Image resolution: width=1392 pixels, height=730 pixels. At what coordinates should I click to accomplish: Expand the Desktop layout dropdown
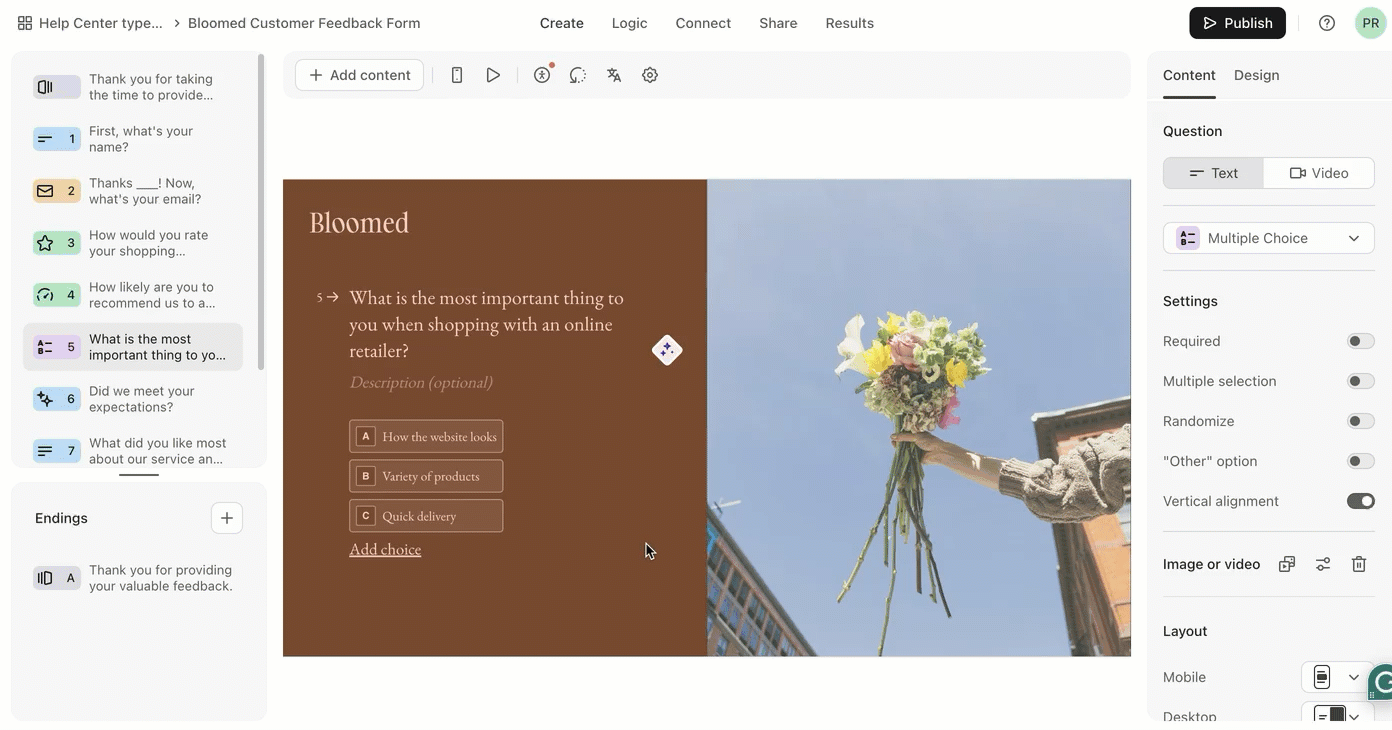[x=1337, y=716]
